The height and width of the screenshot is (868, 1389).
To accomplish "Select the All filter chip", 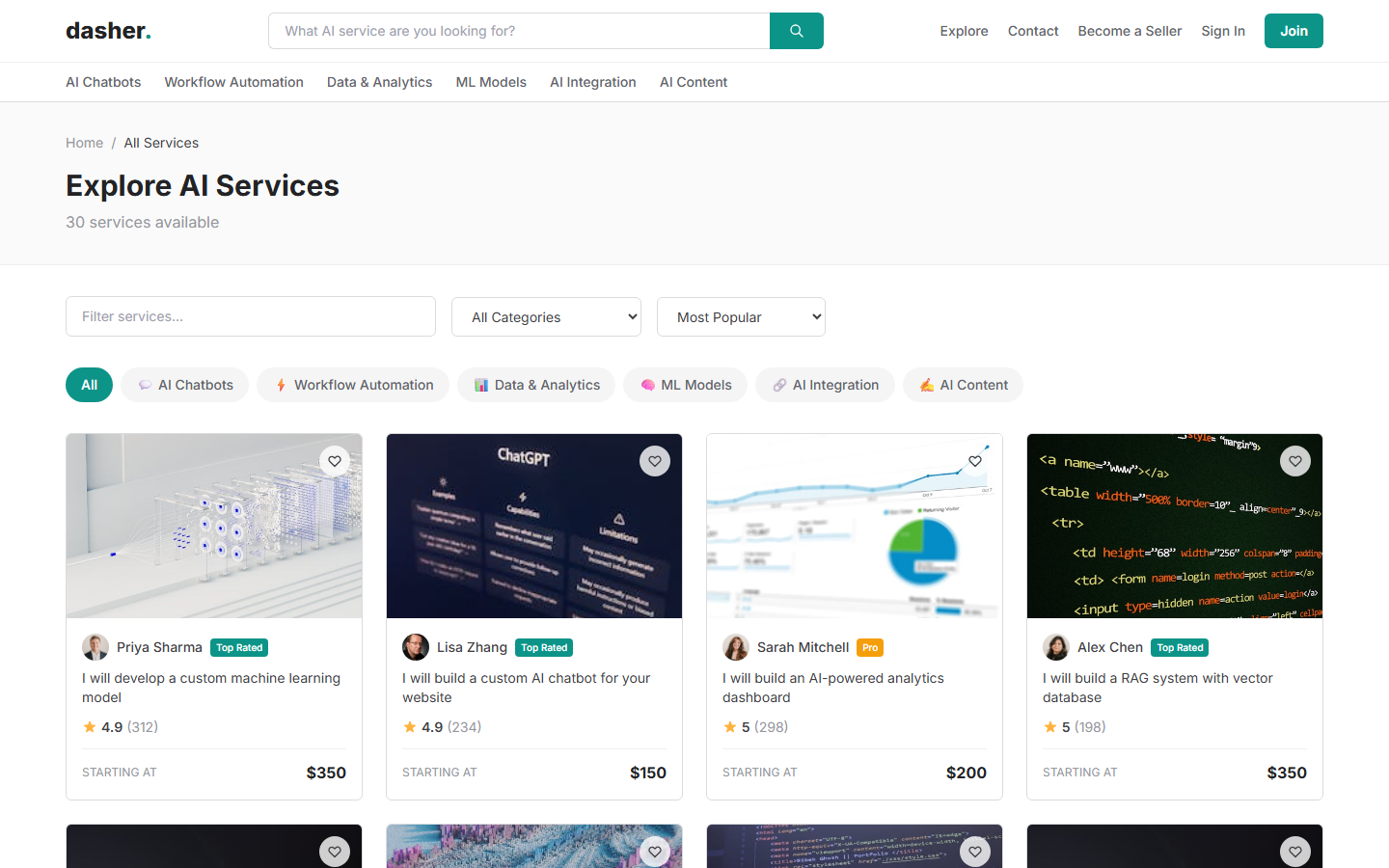I will click(x=89, y=385).
